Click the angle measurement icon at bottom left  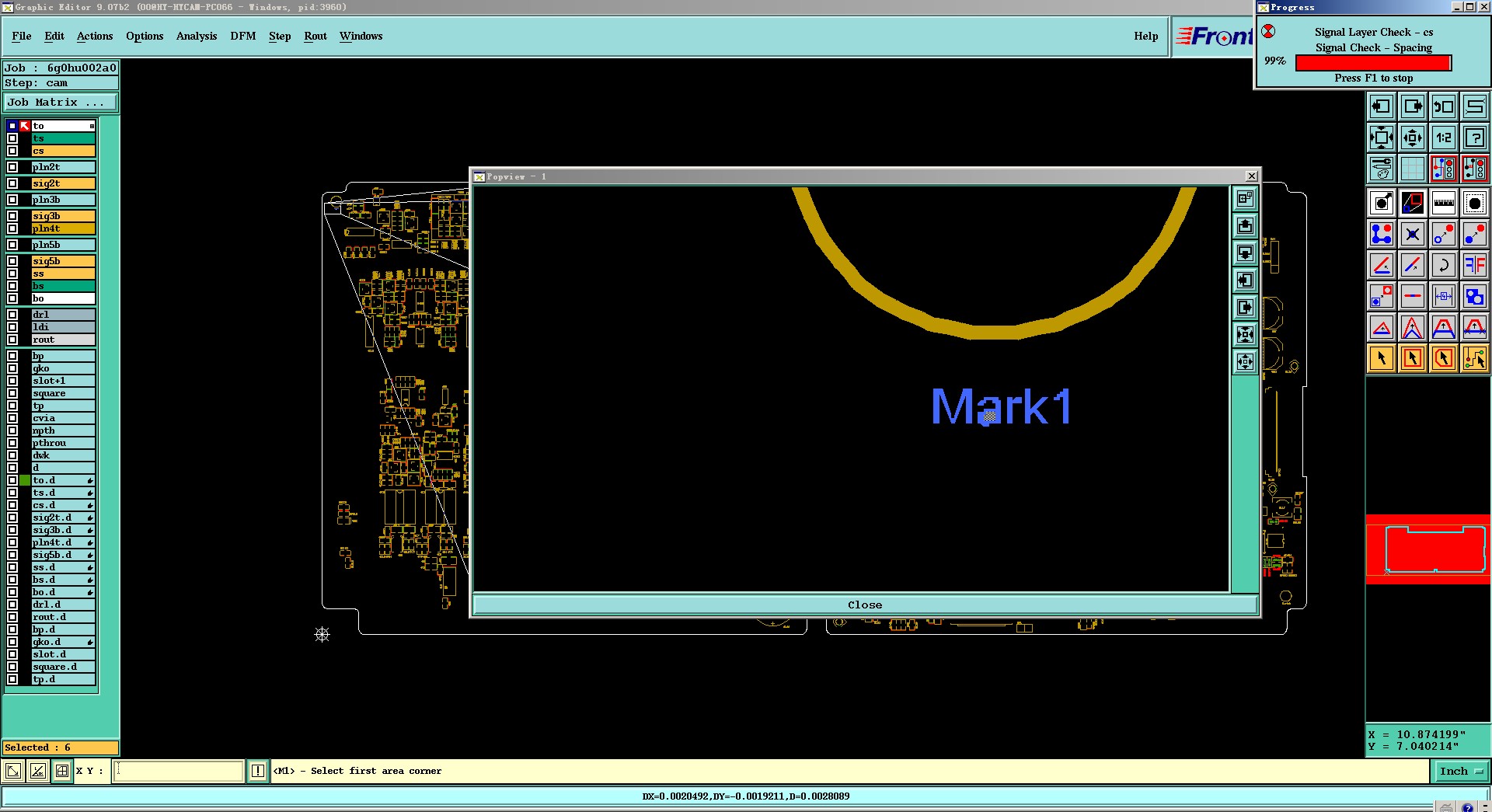(x=37, y=771)
